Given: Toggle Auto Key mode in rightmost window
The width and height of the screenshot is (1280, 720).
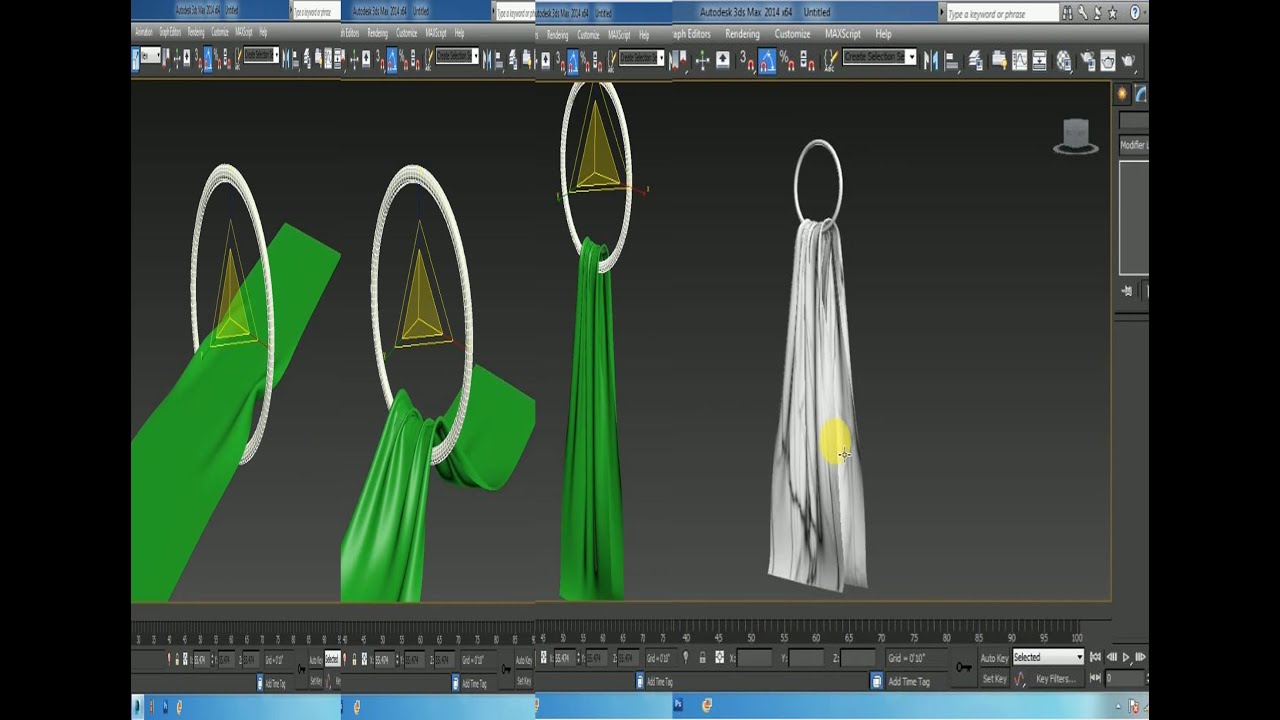Looking at the screenshot, I should [x=994, y=657].
